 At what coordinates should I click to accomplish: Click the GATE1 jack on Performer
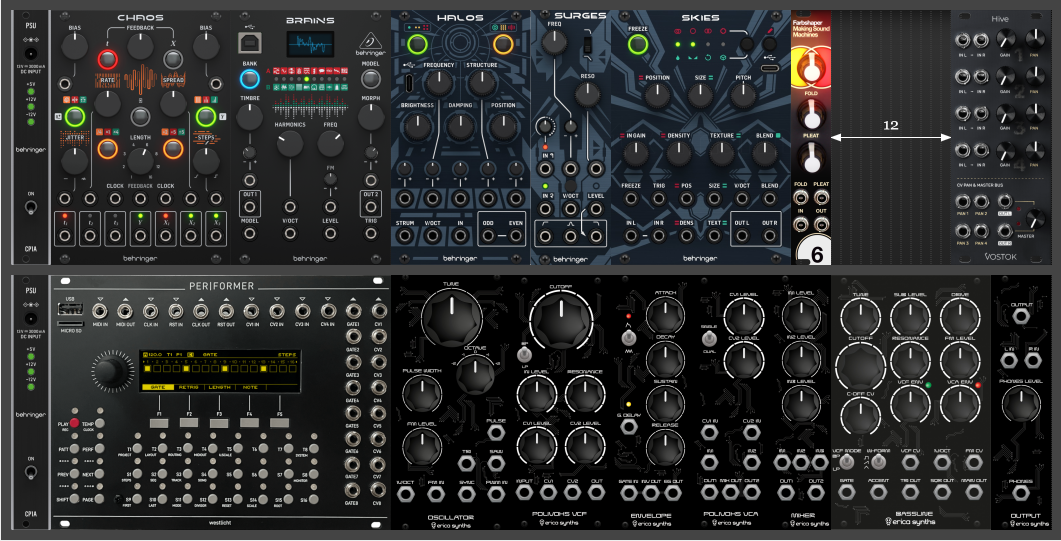tap(353, 310)
